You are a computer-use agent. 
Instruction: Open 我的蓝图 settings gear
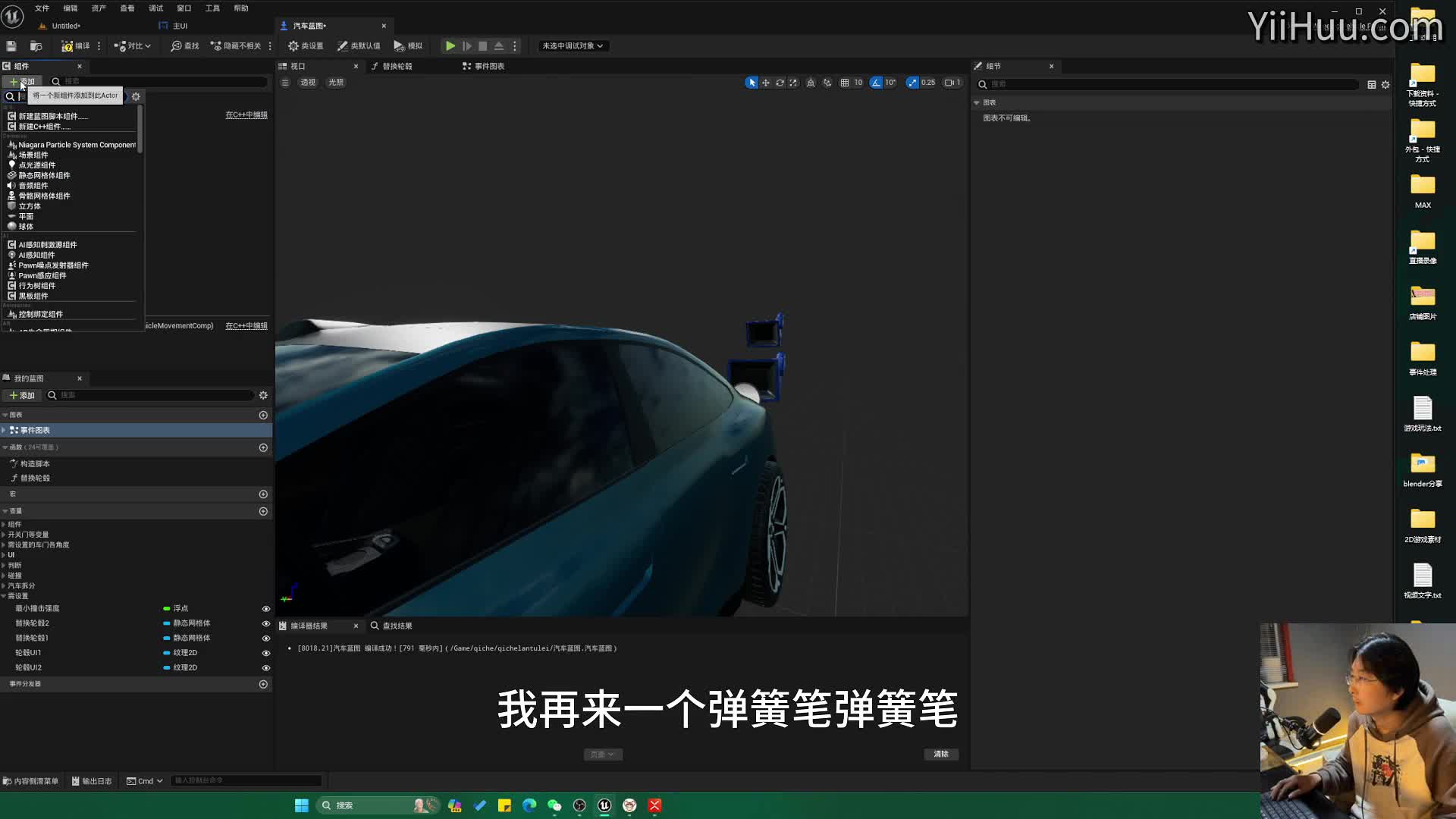pos(263,396)
